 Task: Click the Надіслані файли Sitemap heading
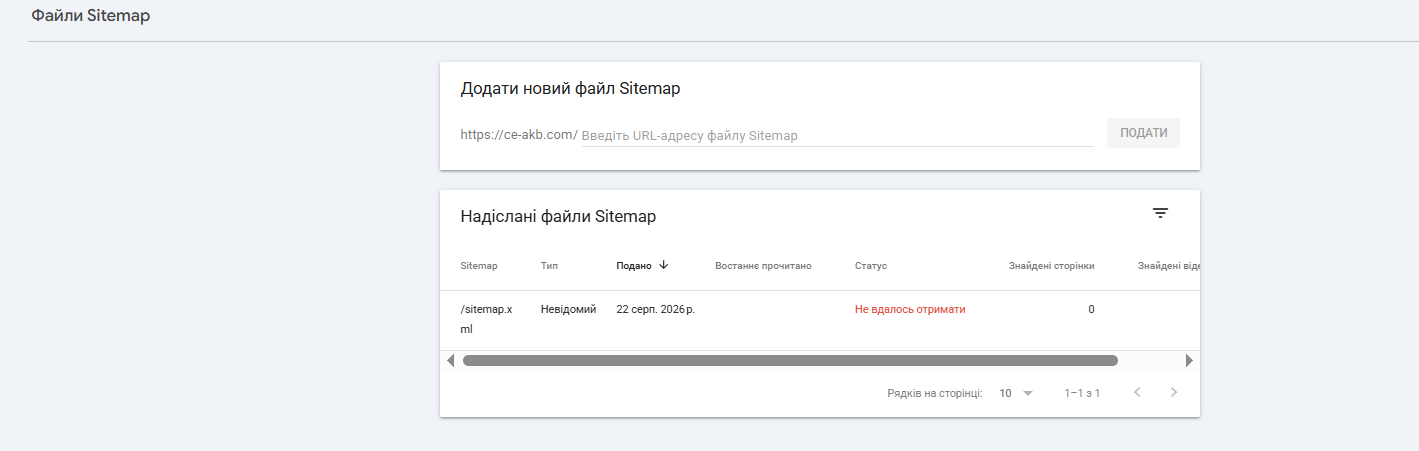(558, 216)
